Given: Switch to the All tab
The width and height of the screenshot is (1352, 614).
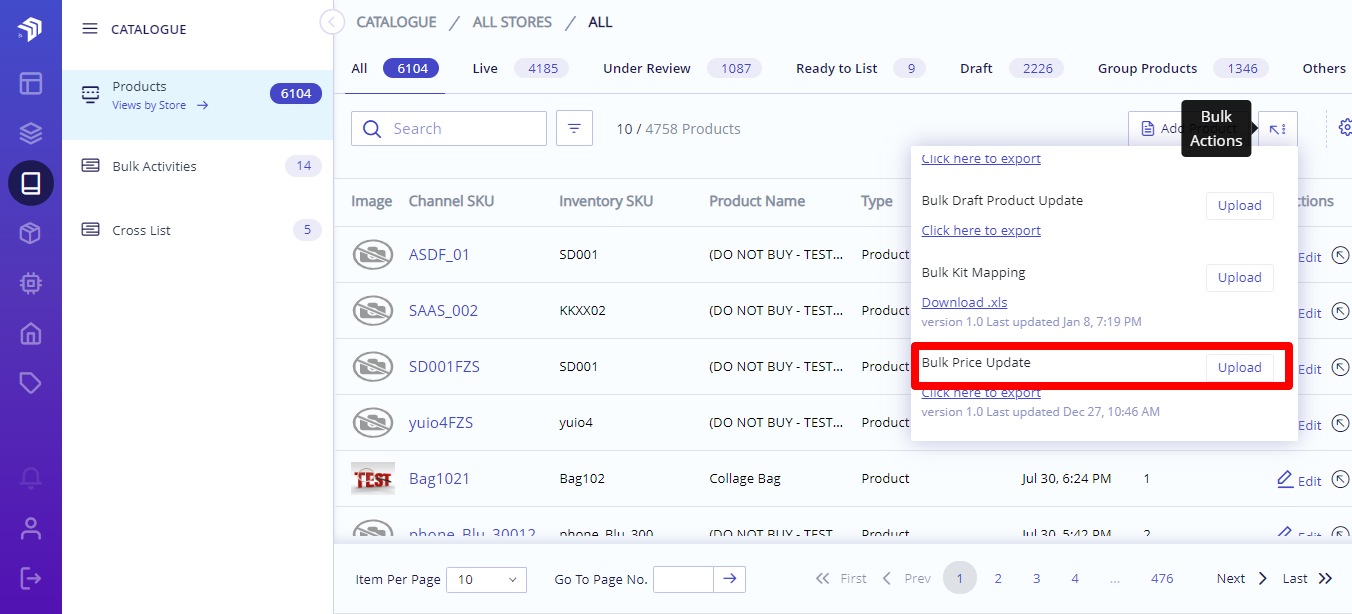Looking at the screenshot, I should (x=395, y=68).
